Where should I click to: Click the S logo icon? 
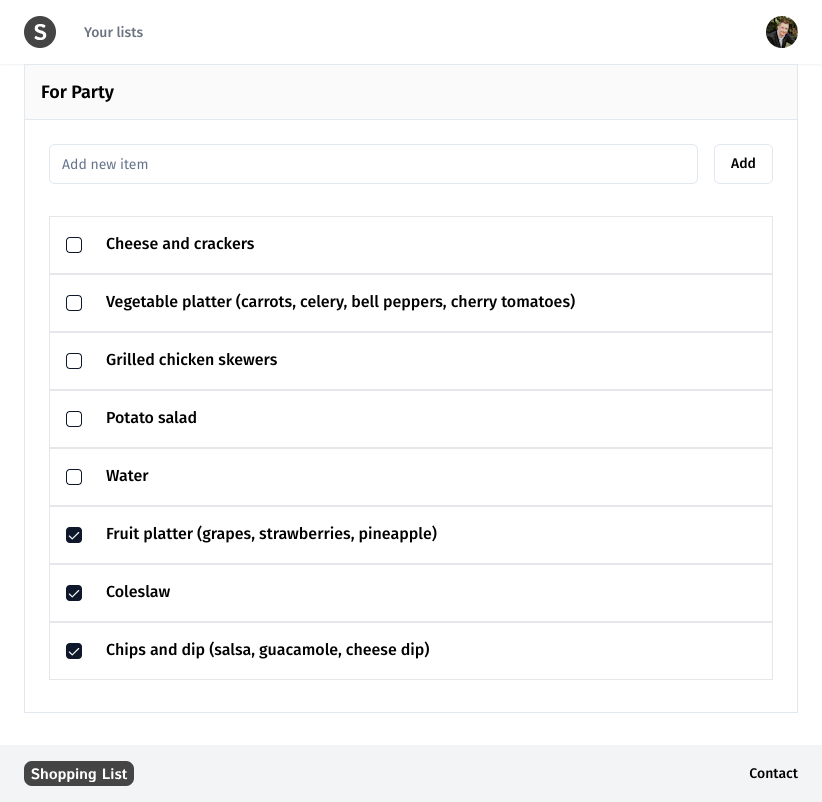(40, 32)
